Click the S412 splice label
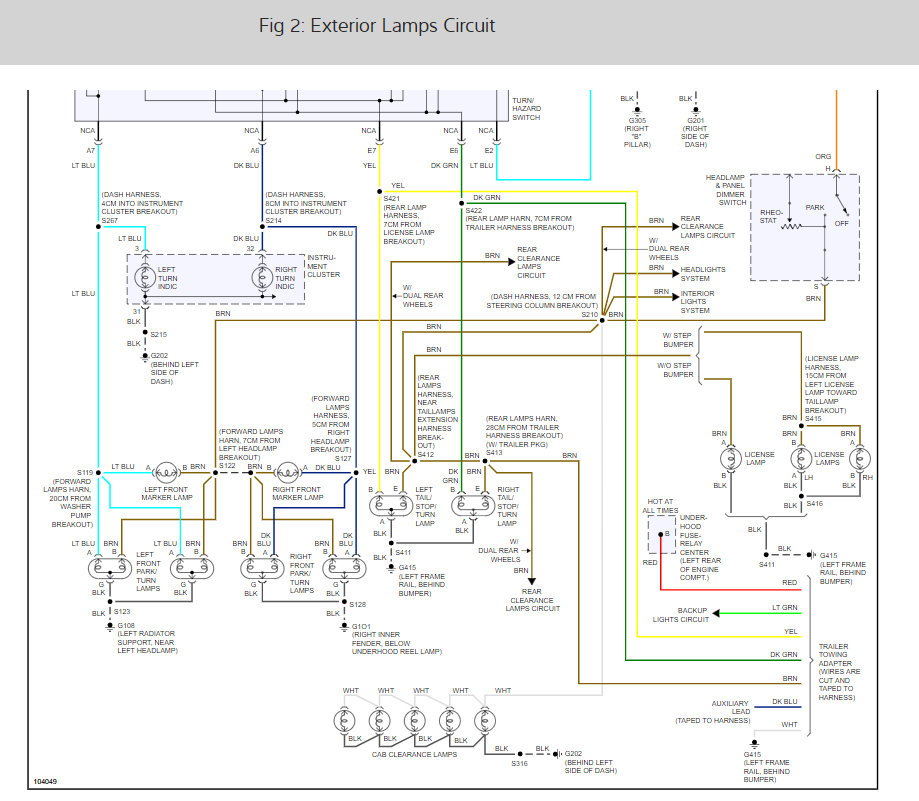 pos(426,454)
